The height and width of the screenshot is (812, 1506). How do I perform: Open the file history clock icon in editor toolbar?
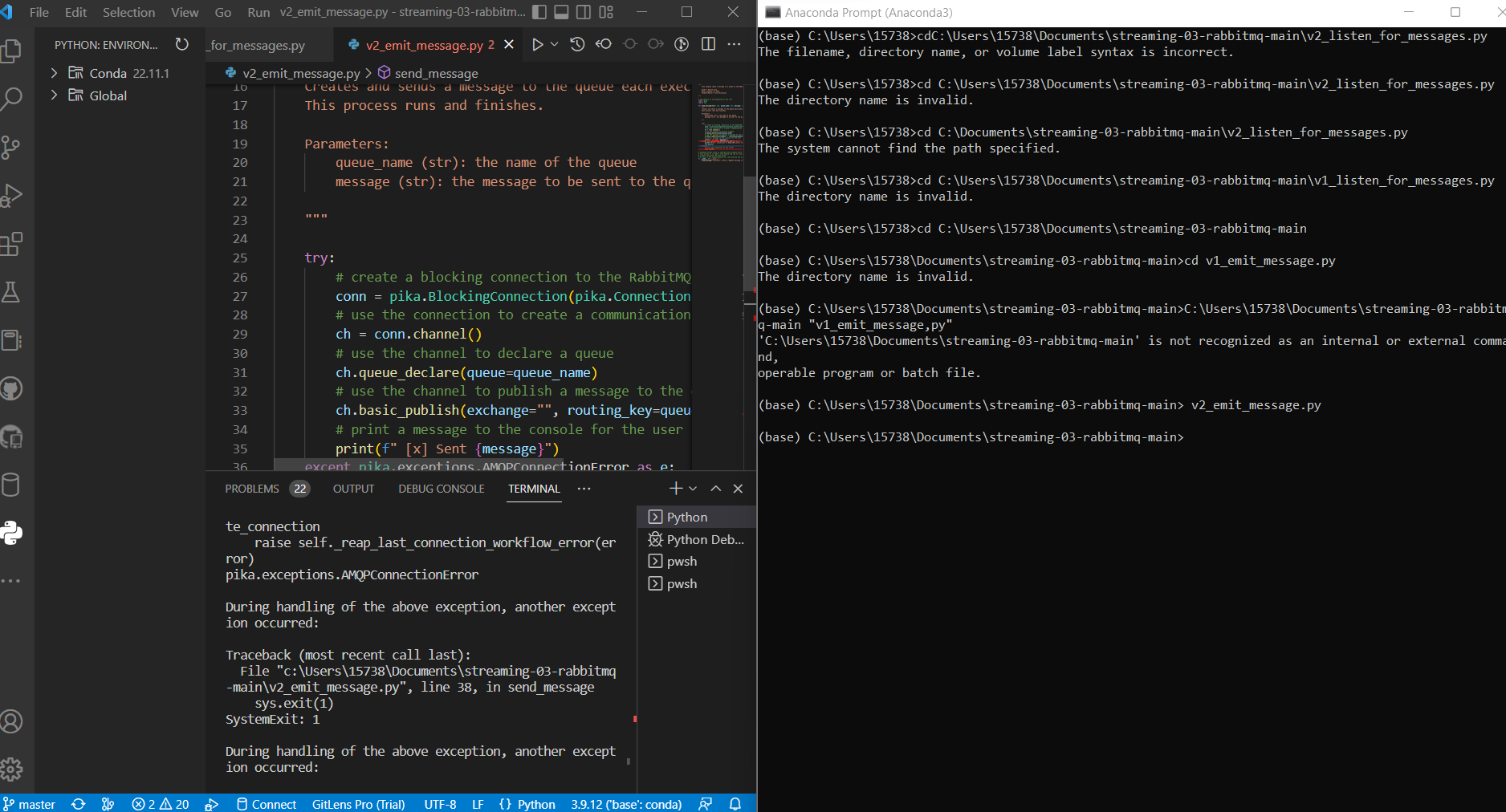(x=577, y=44)
